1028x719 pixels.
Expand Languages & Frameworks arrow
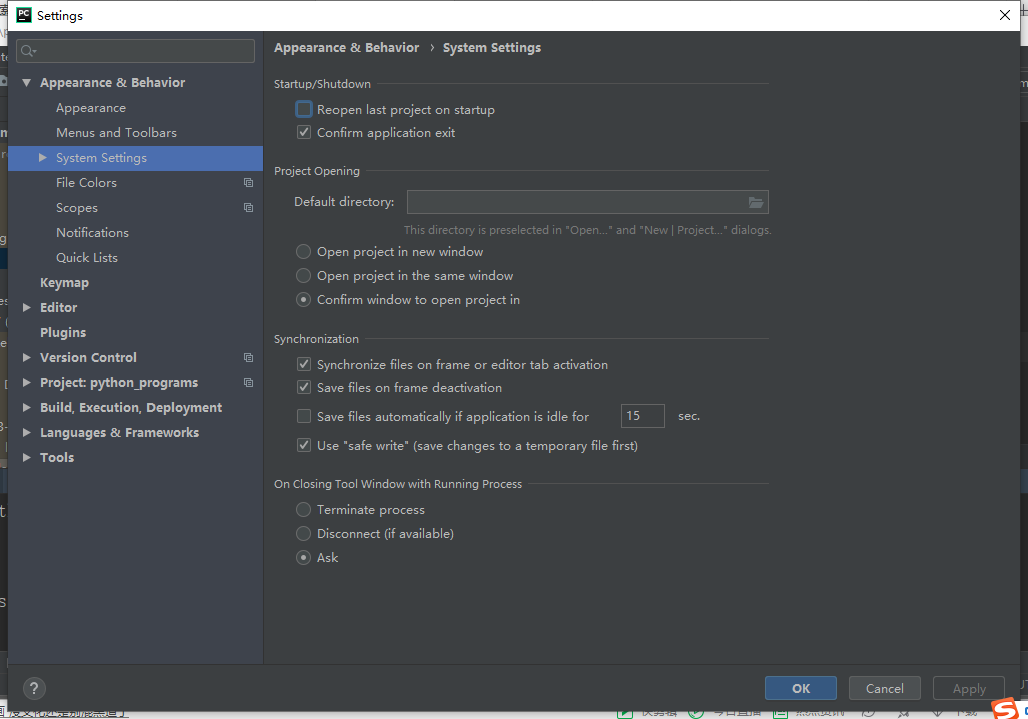pos(26,433)
